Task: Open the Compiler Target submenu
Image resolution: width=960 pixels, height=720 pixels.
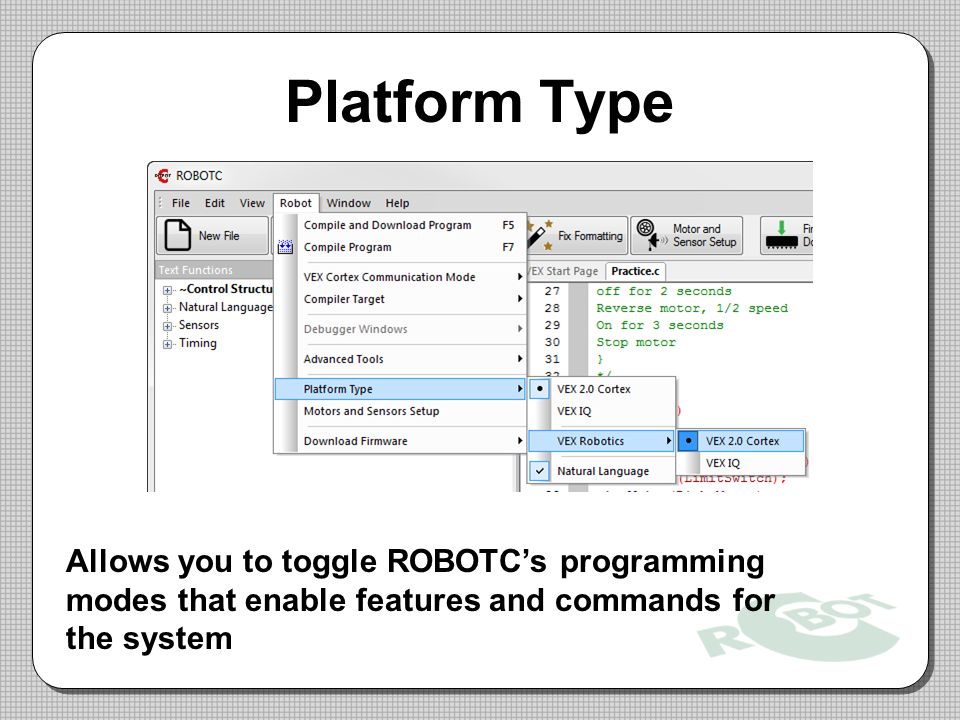Action: pyautogui.click(x=400, y=299)
